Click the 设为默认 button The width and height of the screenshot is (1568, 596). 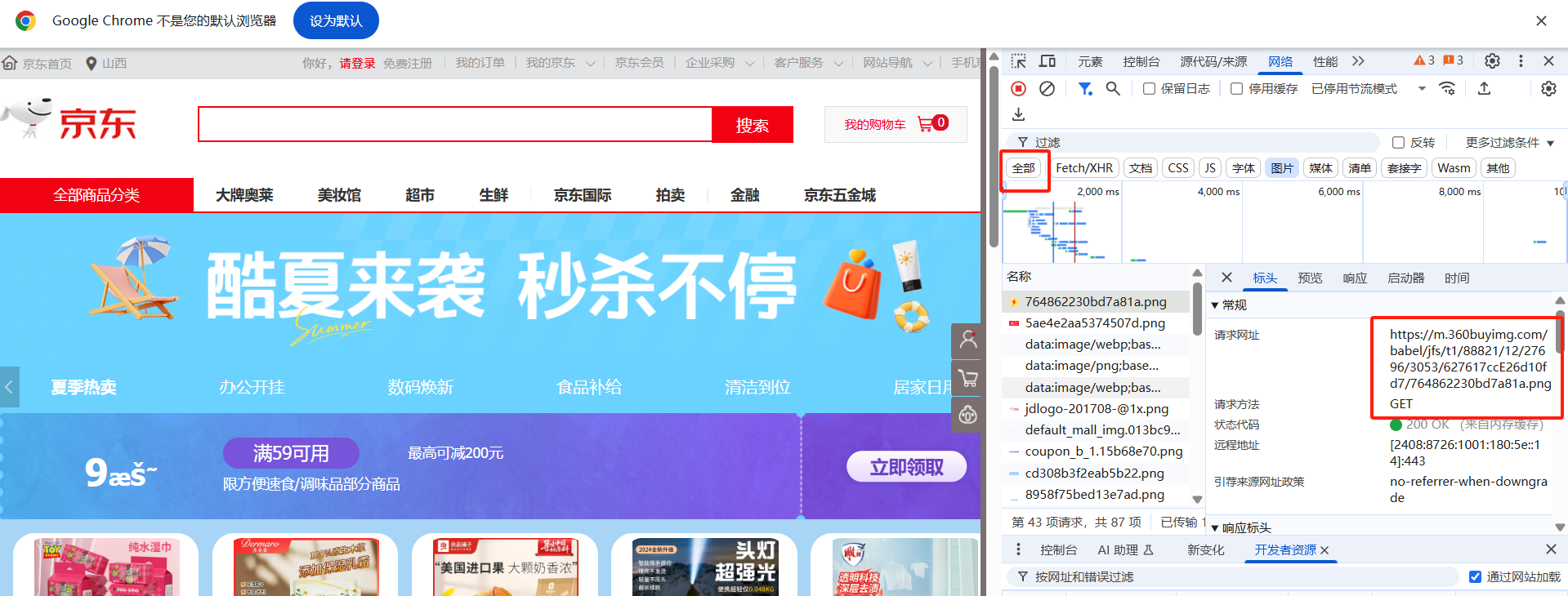pyautogui.click(x=336, y=20)
